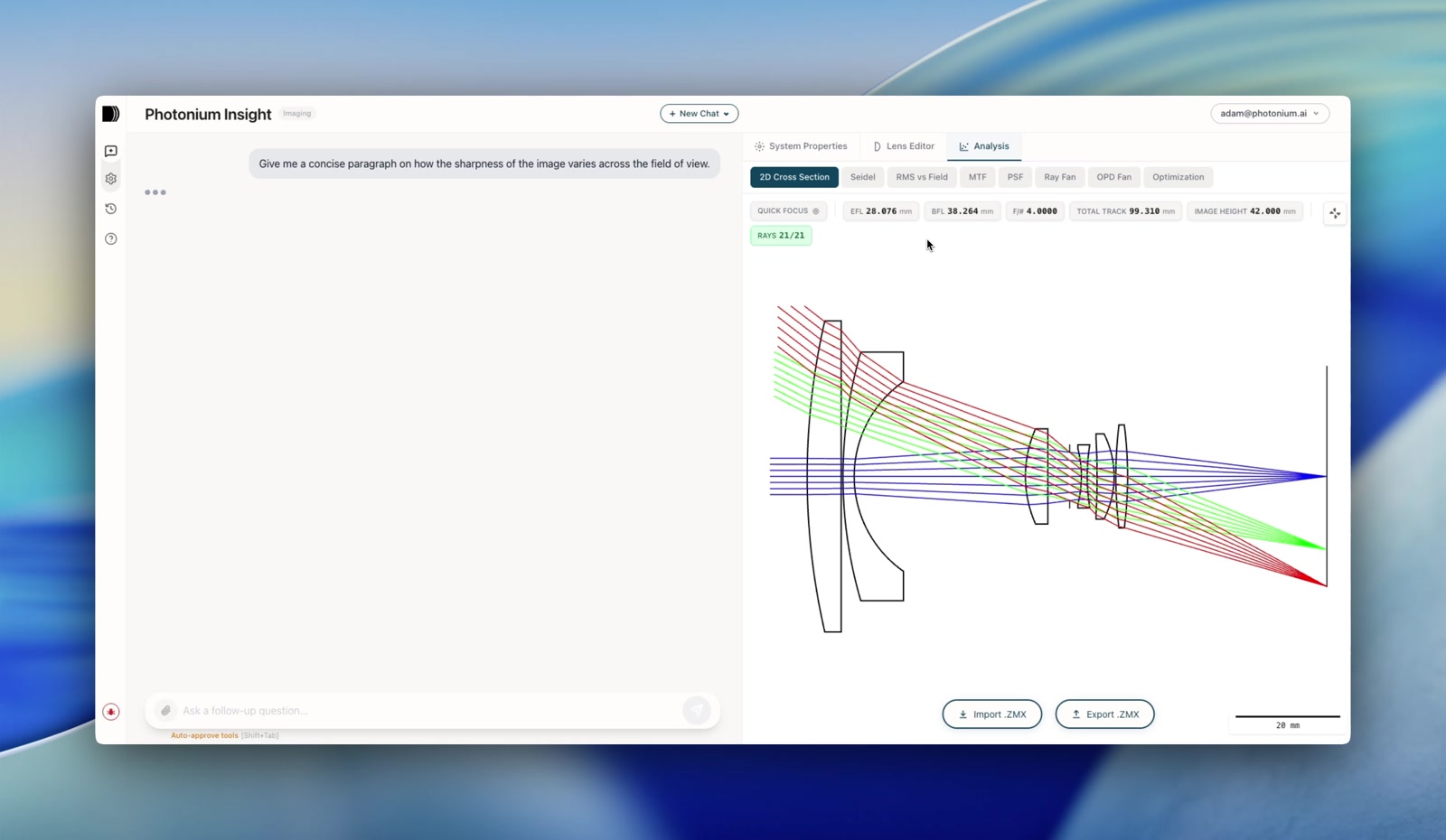This screenshot has width=1446, height=840.
Task: Open the adam@photonium.ai account dropdown
Action: click(x=1270, y=114)
